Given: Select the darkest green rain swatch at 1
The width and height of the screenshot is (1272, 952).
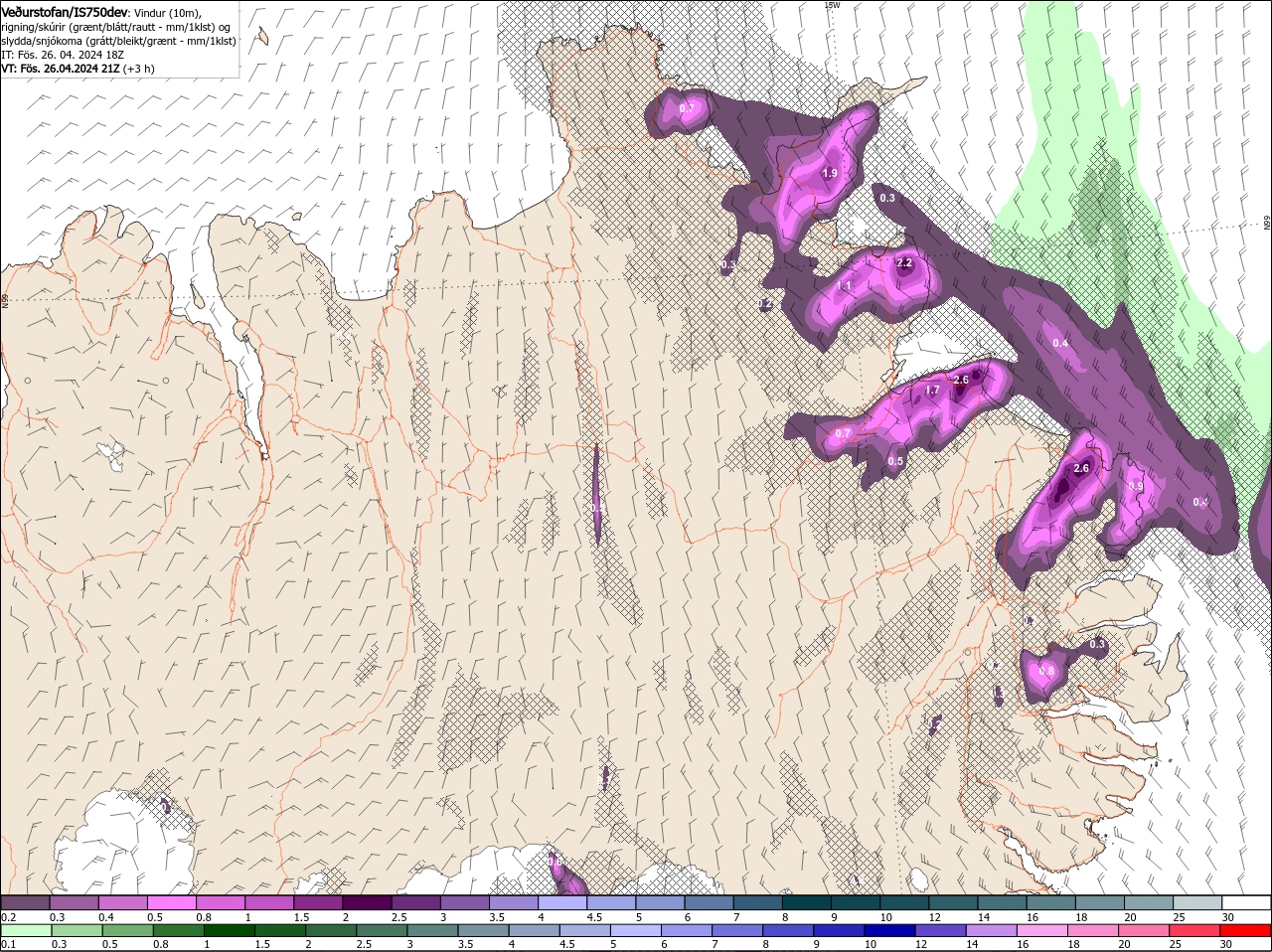Looking at the screenshot, I should click(x=230, y=931).
